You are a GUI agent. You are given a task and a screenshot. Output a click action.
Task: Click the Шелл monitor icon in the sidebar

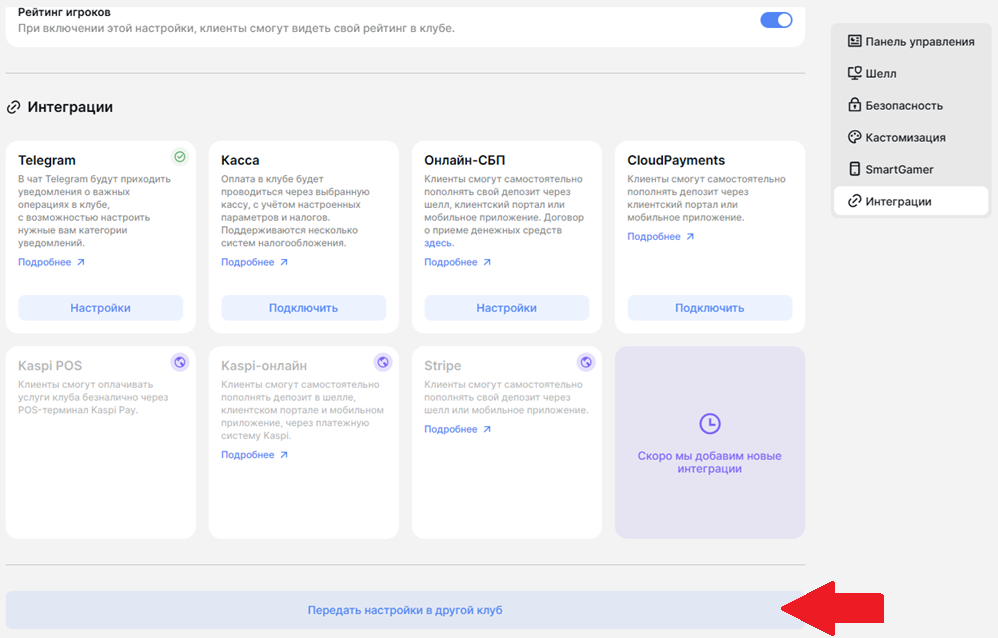(x=855, y=73)
